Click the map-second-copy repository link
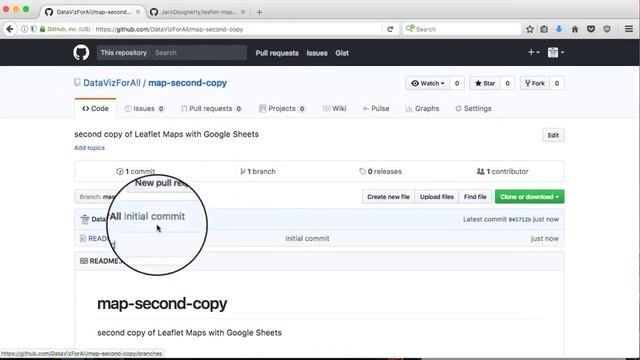This screenshot has width=640, height=360. click(187, 83)
